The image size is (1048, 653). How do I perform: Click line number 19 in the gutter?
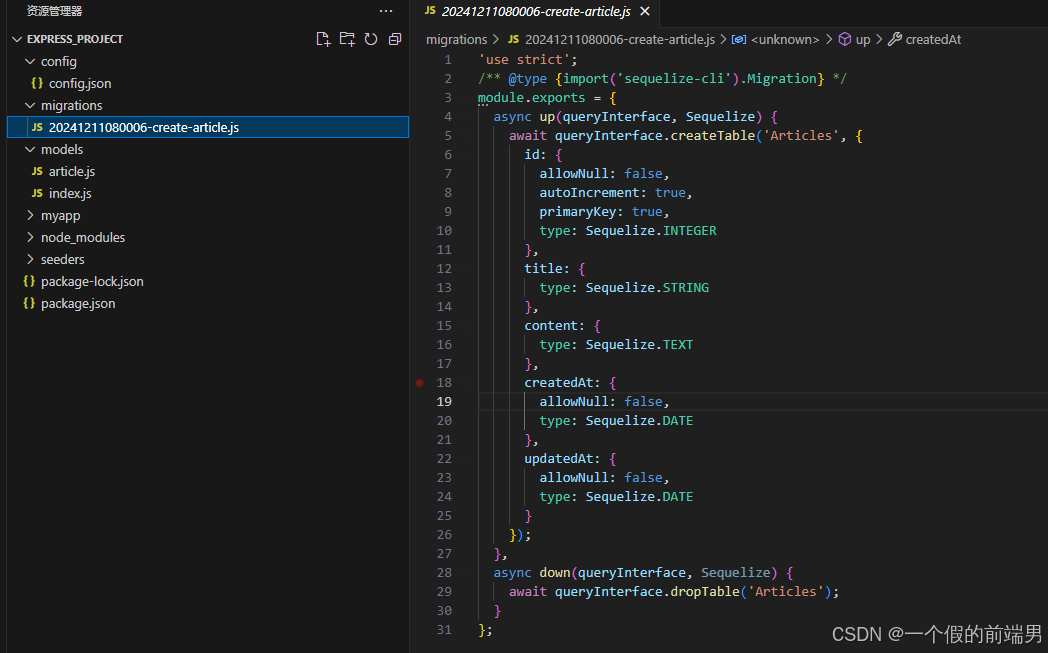coord(444,402)
